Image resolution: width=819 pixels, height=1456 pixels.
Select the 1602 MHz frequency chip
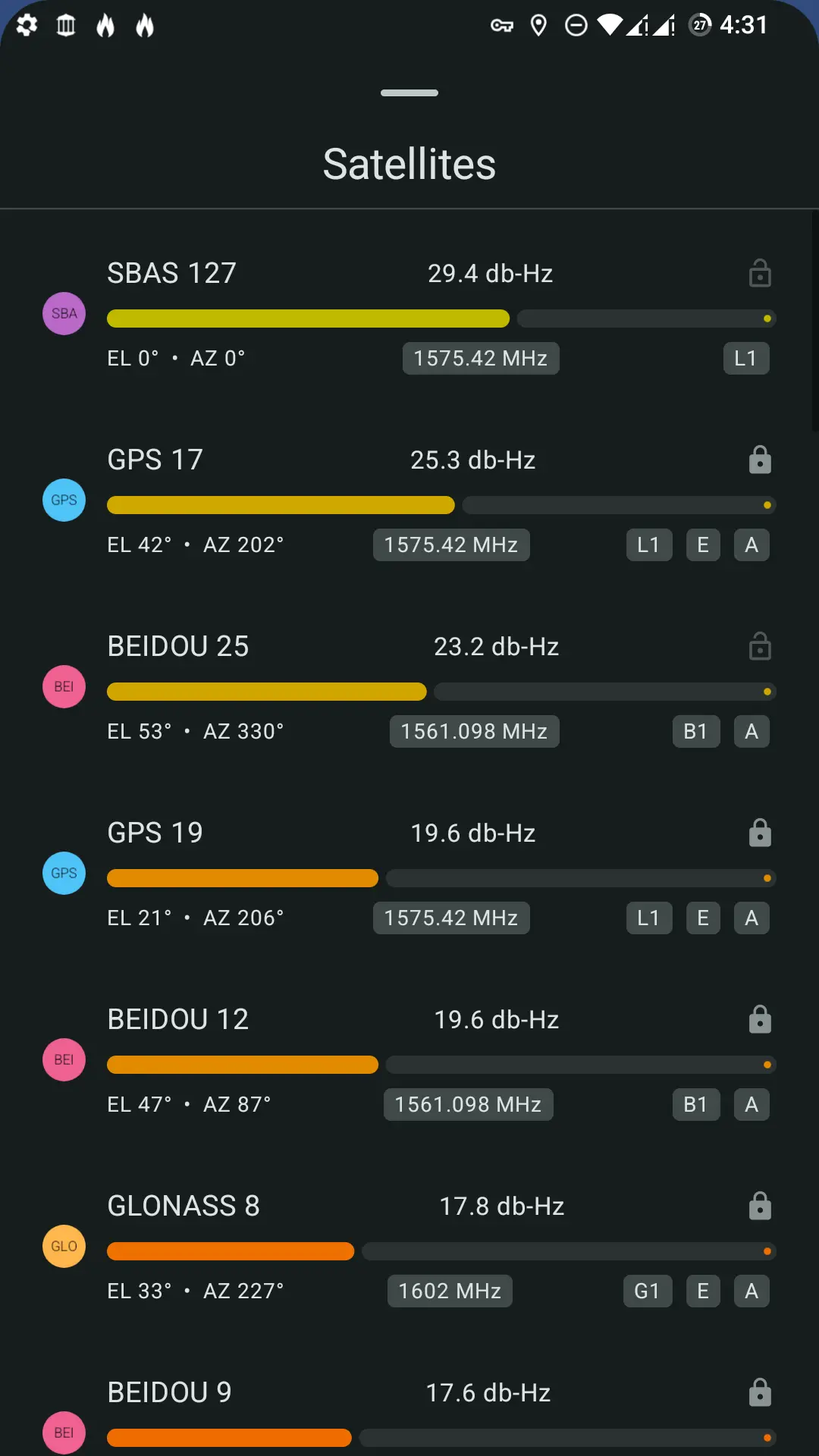(450, 1291)
